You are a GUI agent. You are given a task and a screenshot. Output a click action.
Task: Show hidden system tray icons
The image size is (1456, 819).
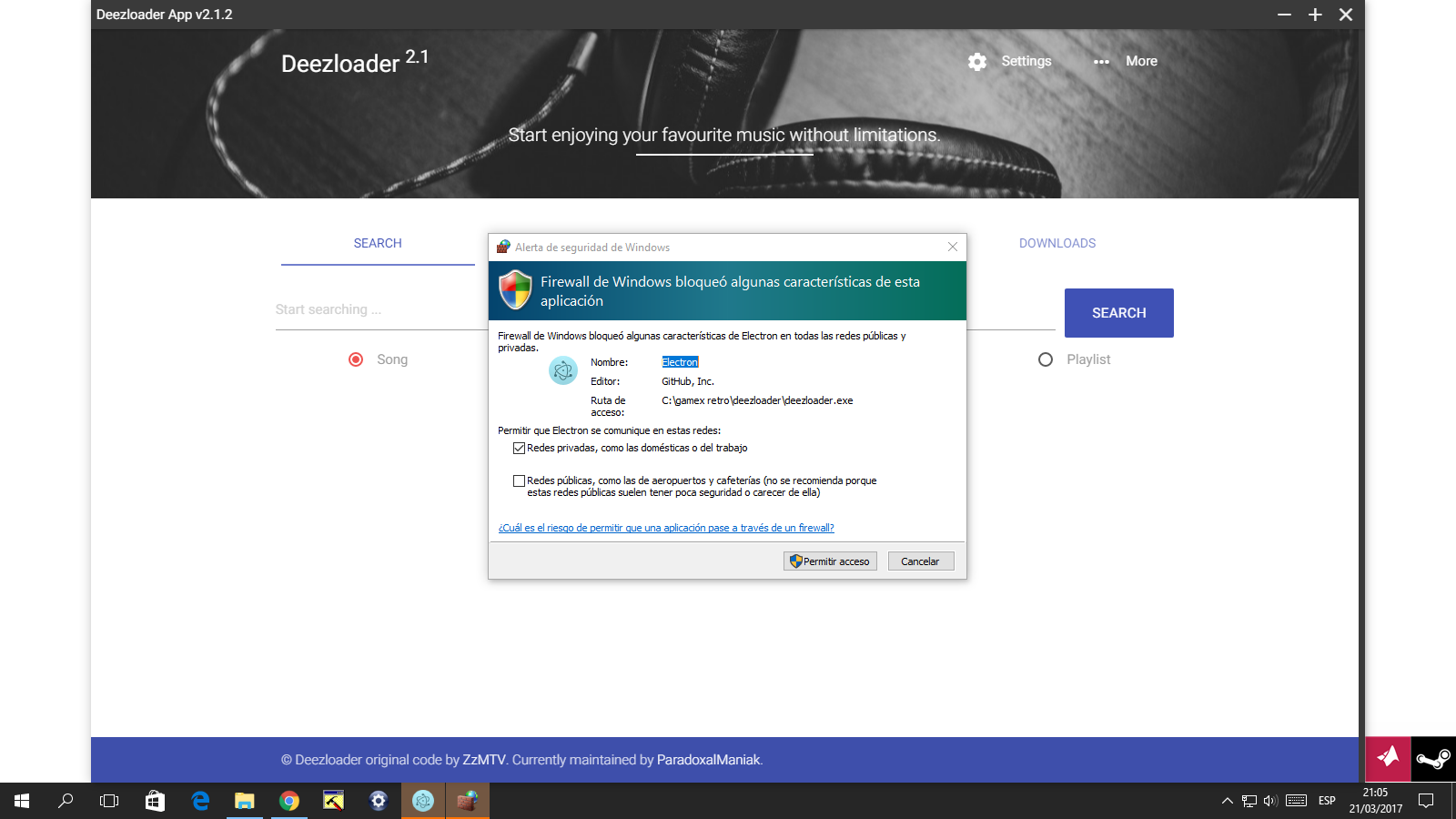coord(1227,801)
